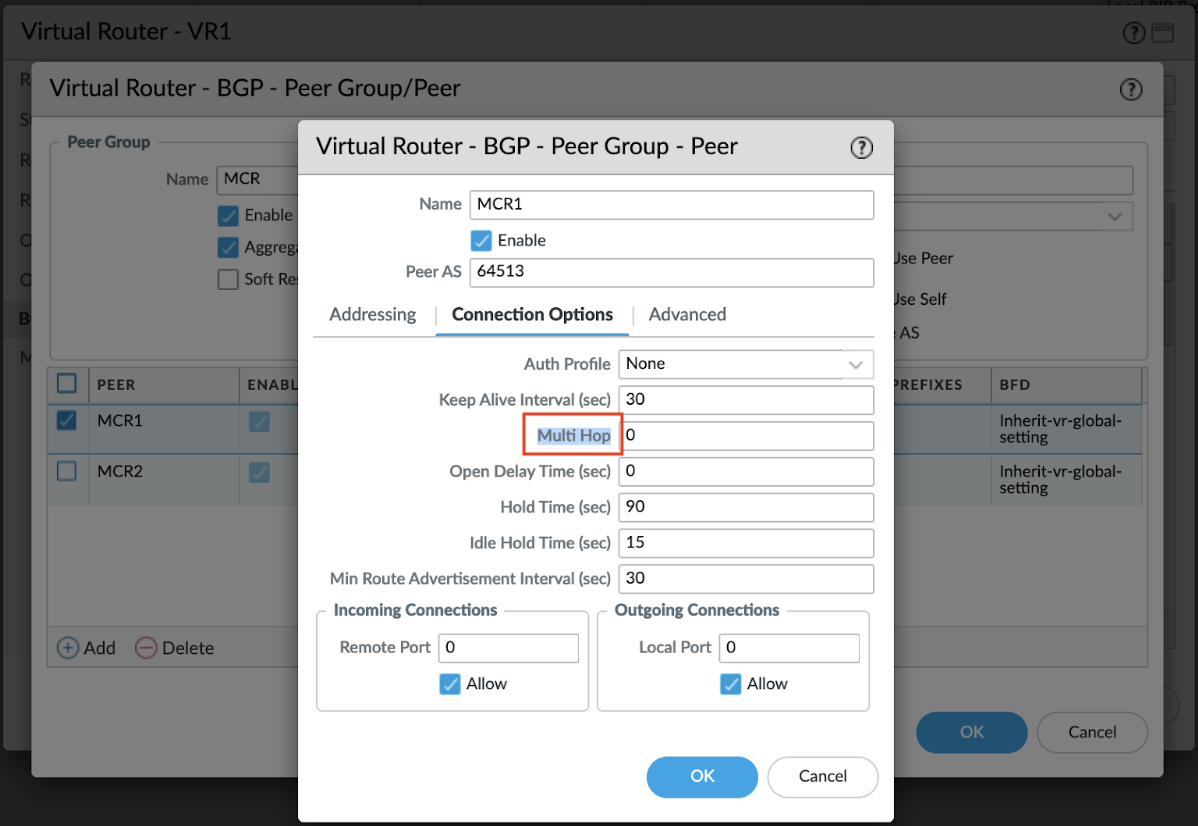Uncheck Allow under Outgoing Connections
Viewport: 1198px width, 826px height.
point(731,684)
